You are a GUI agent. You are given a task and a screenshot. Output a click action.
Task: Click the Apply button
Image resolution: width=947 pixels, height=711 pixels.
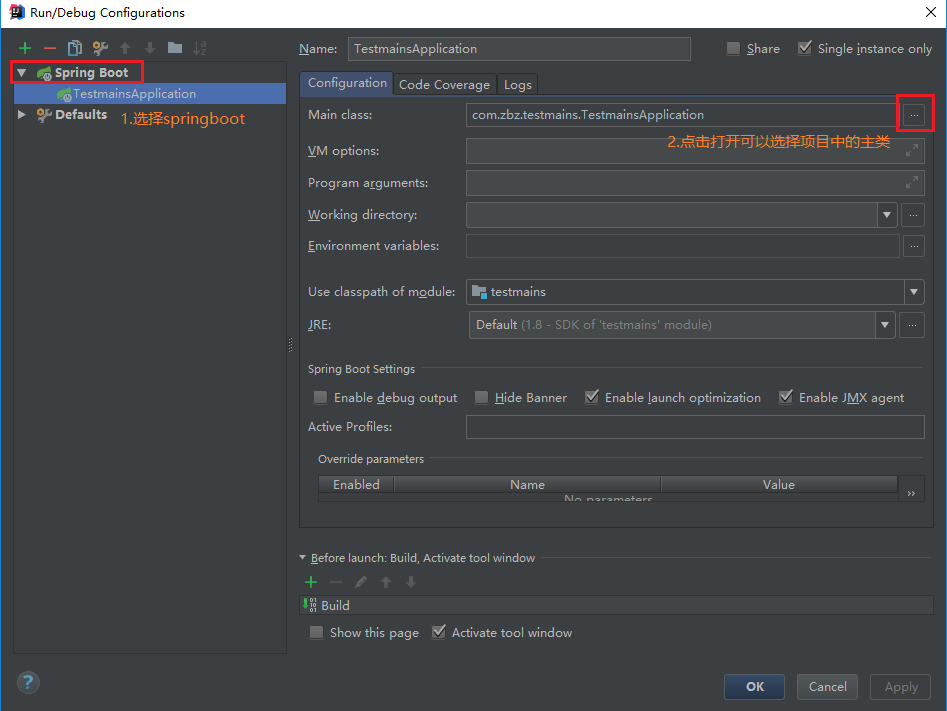point(900,686)
